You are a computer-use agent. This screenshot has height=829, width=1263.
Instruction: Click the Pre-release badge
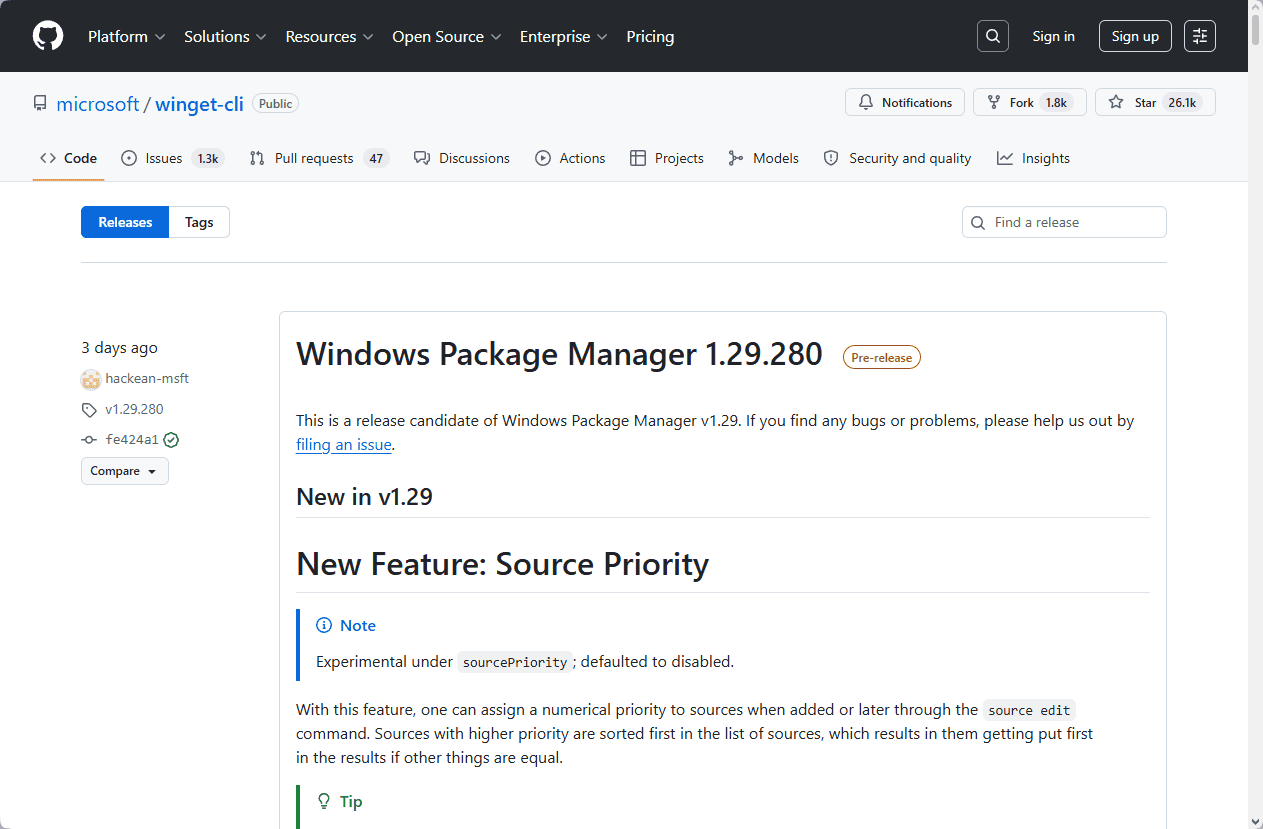[882, 357]
